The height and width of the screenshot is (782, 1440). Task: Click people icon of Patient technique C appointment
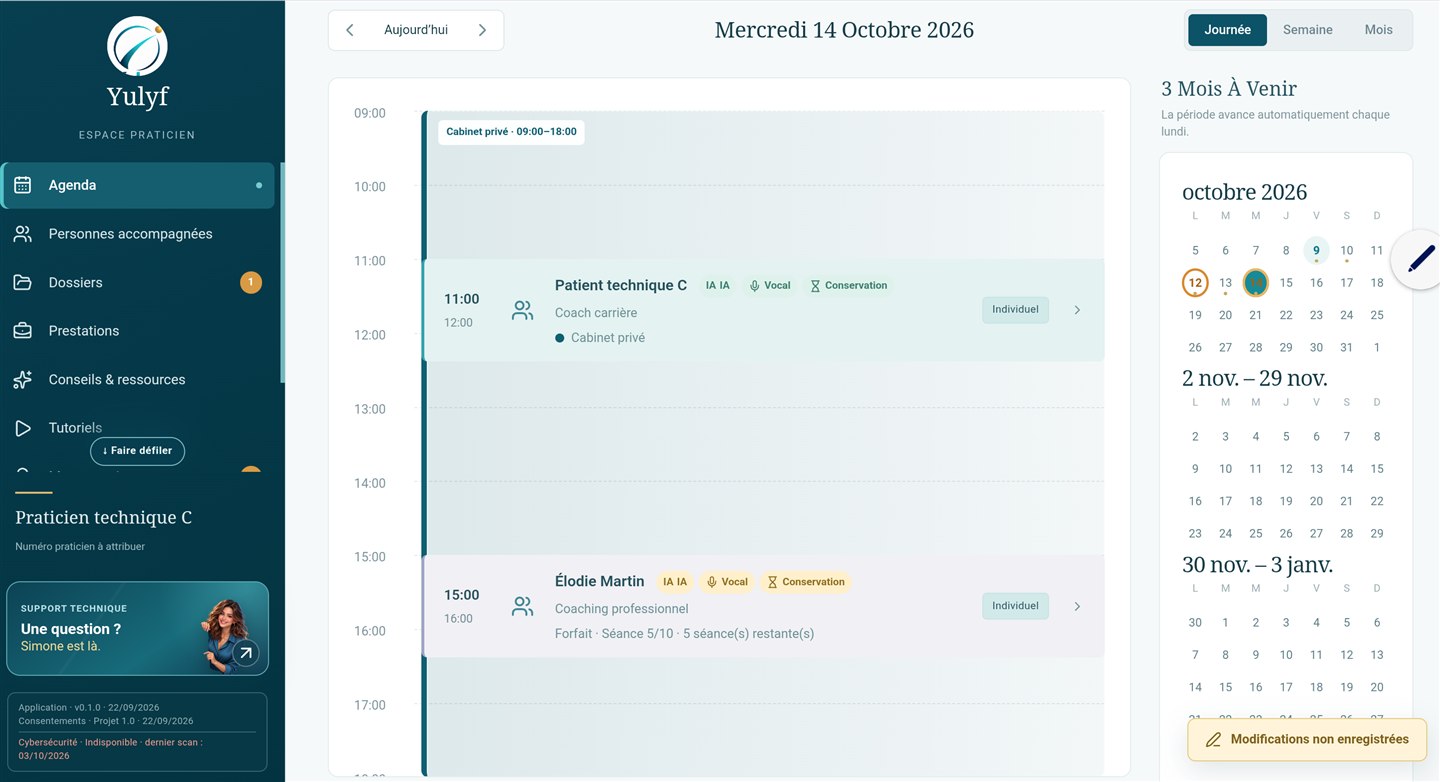click(522, 310)
